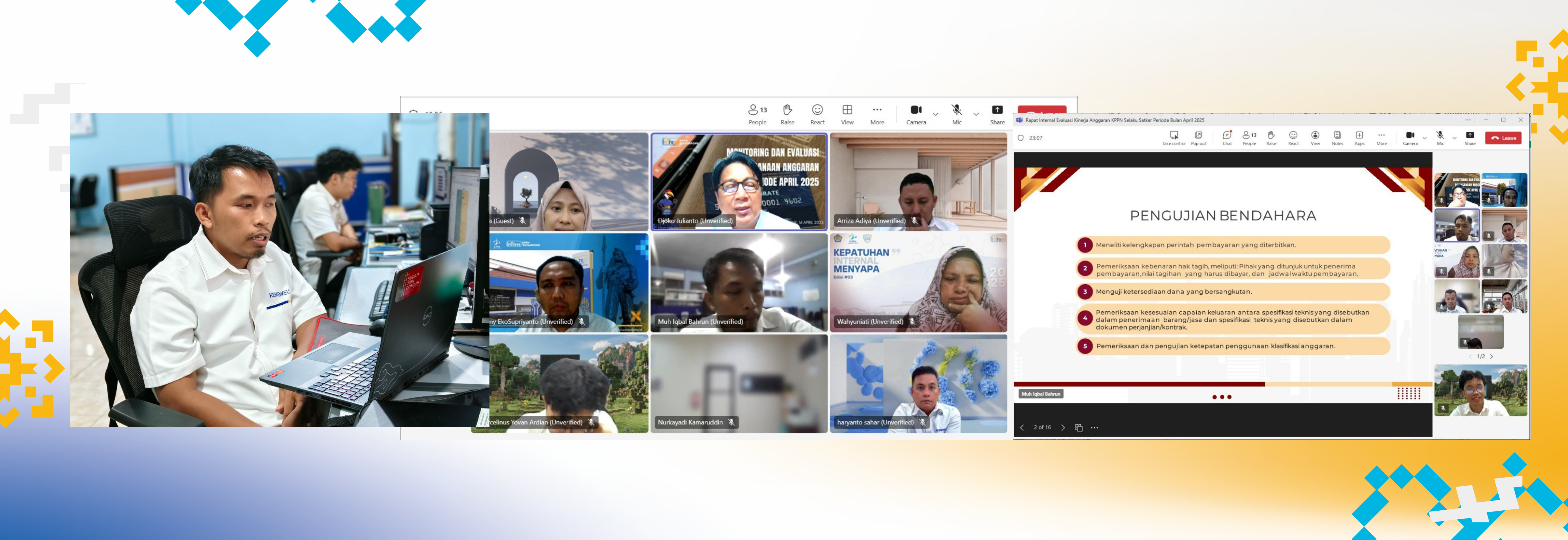The image size is (1568, 540).
Task: Select Yovan Ardian's video tile
Action: click(x=569, y=384)
